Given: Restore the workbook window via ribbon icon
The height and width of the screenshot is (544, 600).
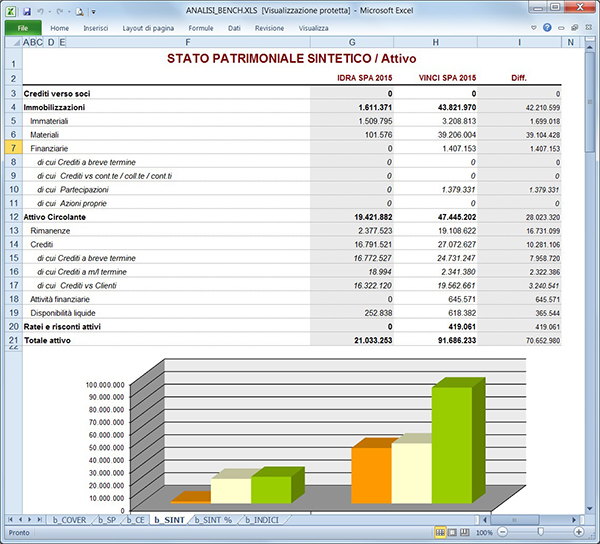Looking at the screenshot, I should (575, 28).
